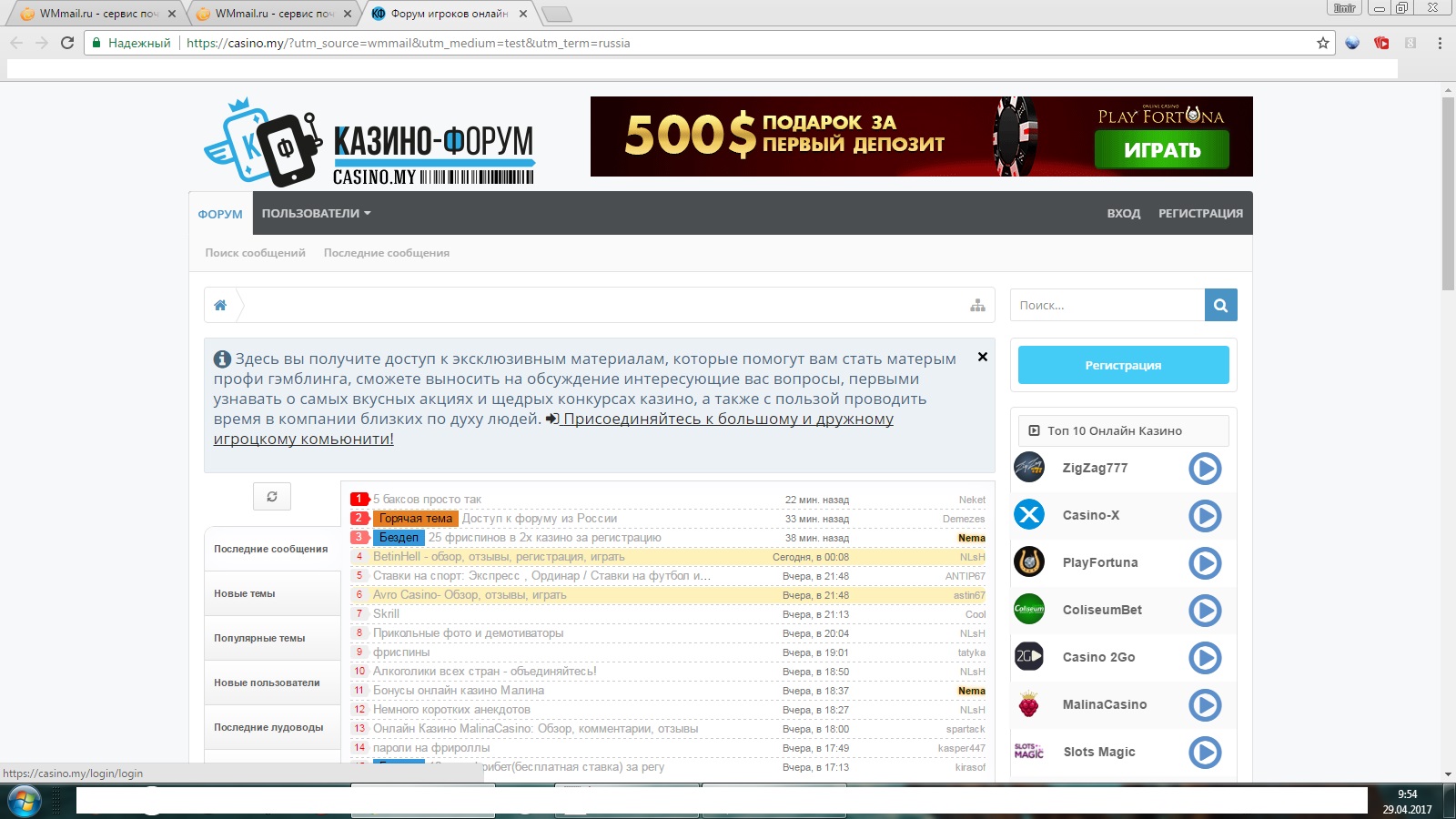The width and height of the screenshot is (1456, 819).
Task: Click the Поиск search input field
Action: (x=1107, y=305)
